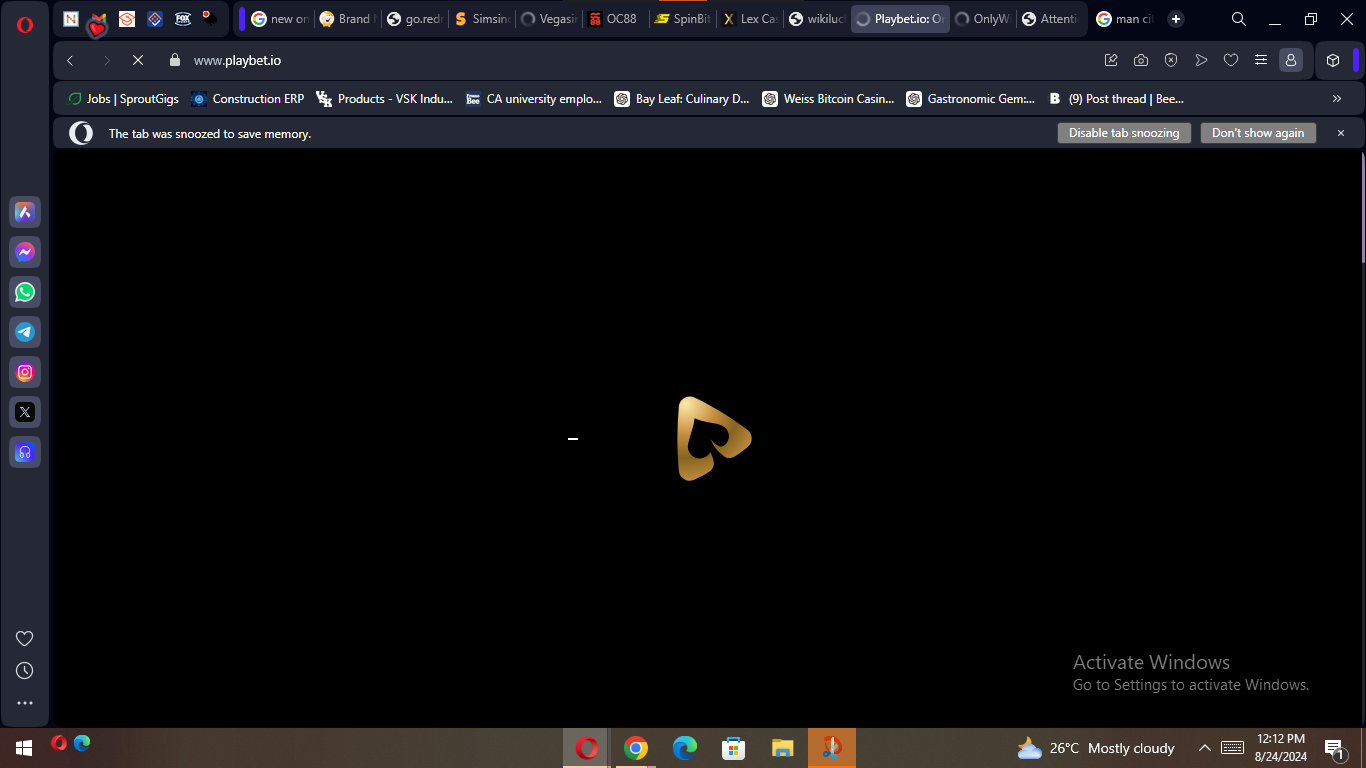Expand the bookmarks overflow chevron
The width and height of the screenshot is (1366, 768).
pyautogui.click(x=1337, y=99)
